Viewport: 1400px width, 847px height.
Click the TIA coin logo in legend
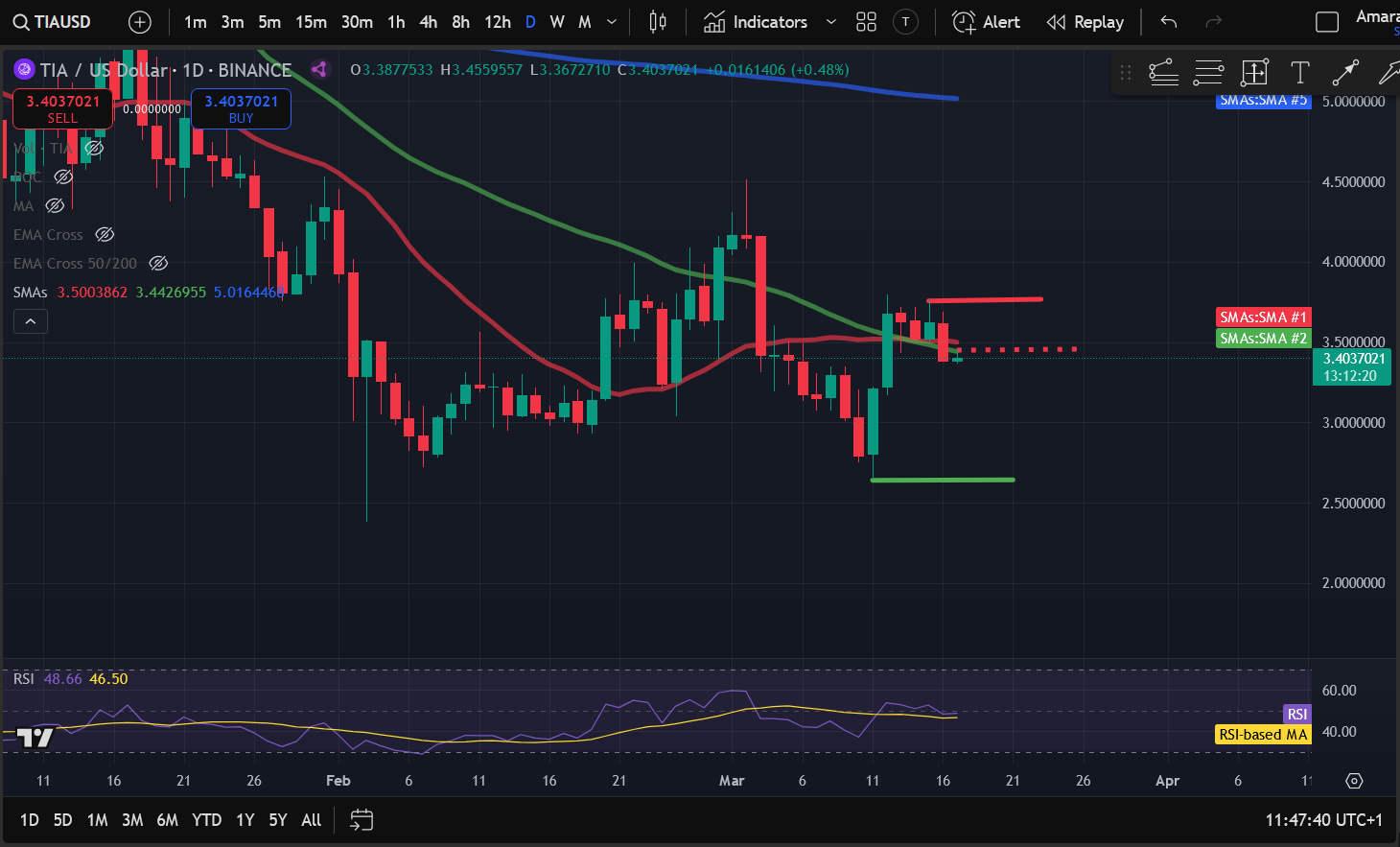(x=24, y=69)
